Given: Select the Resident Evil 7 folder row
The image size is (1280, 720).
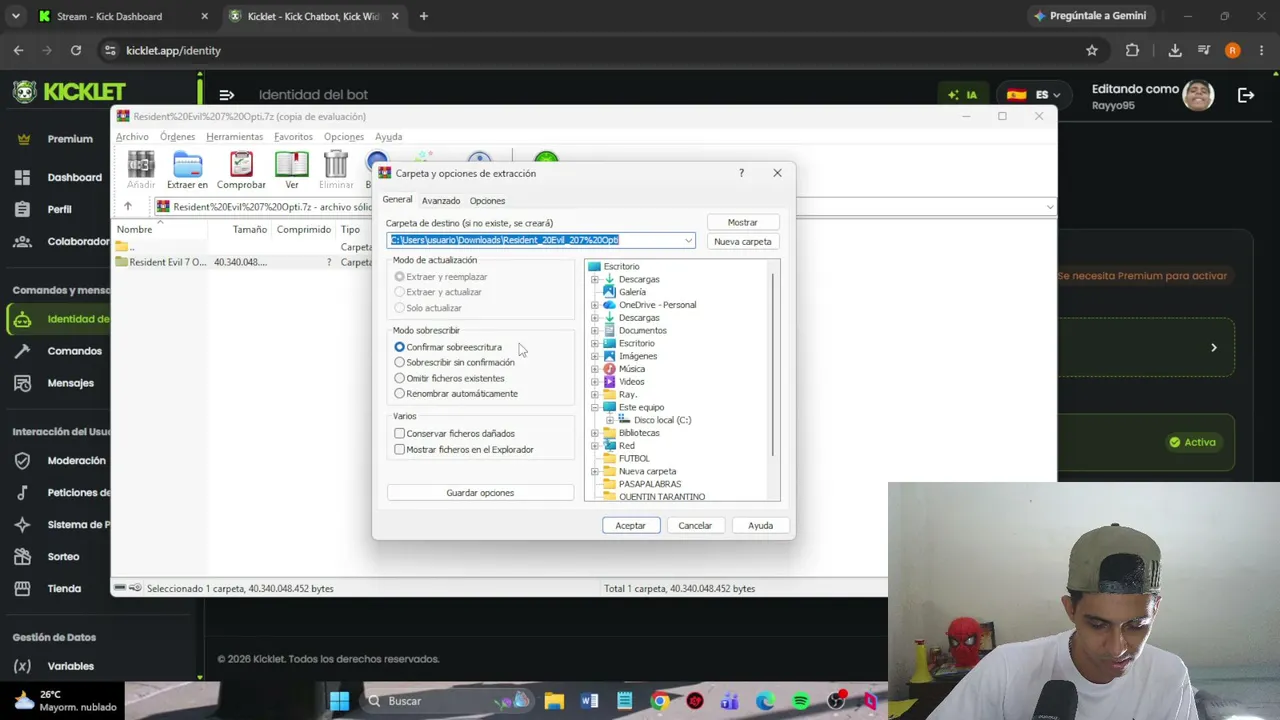Looking at the screenshot, I should [240, 262].
